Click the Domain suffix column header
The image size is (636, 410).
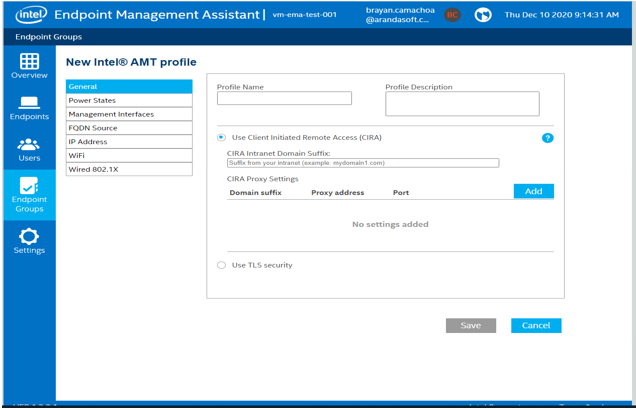(x=256, y=193)
